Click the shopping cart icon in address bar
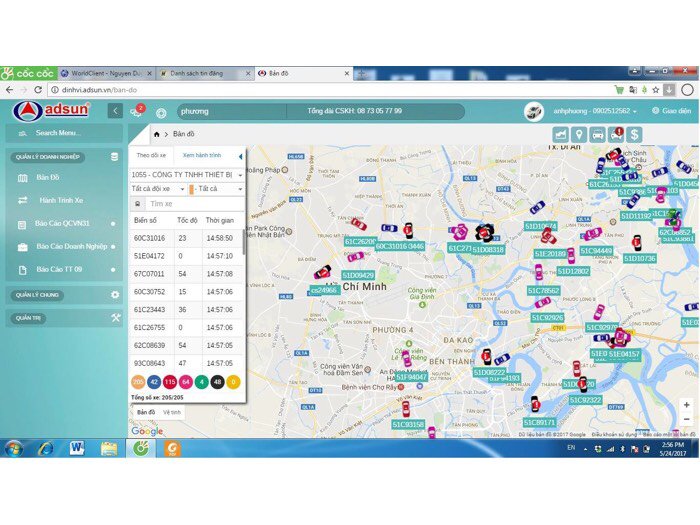The width and height of the screenshot is (700, 525). pyautogui.click(x=619, y=90)
